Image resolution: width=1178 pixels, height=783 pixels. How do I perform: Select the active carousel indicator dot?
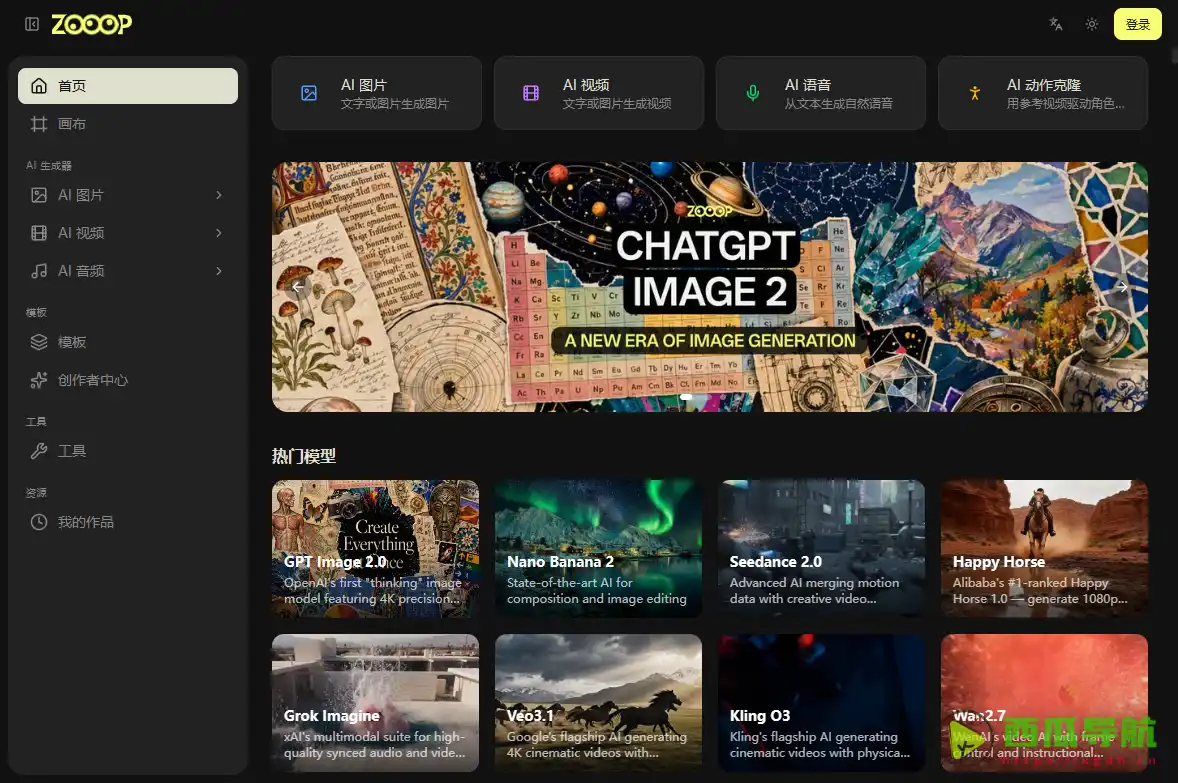[x=686, y=397]
